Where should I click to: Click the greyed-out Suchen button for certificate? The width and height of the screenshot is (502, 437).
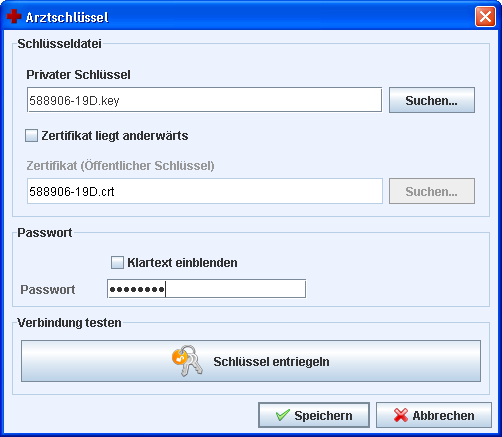coord(432,191)
